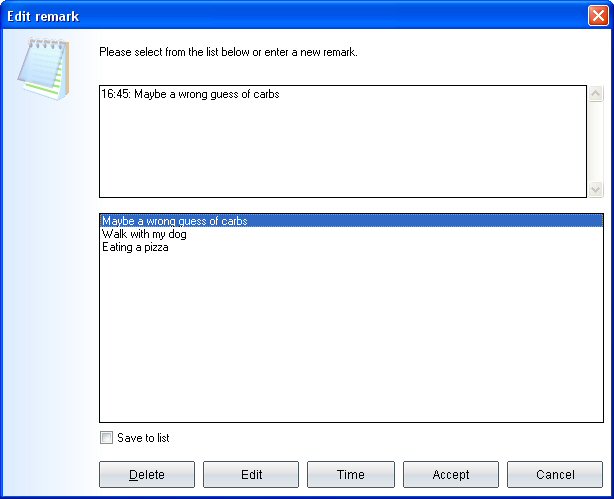Viewport: 614px width, 499px height.
Task: Confirm the remark with Accept
Action: coord(450,474)
